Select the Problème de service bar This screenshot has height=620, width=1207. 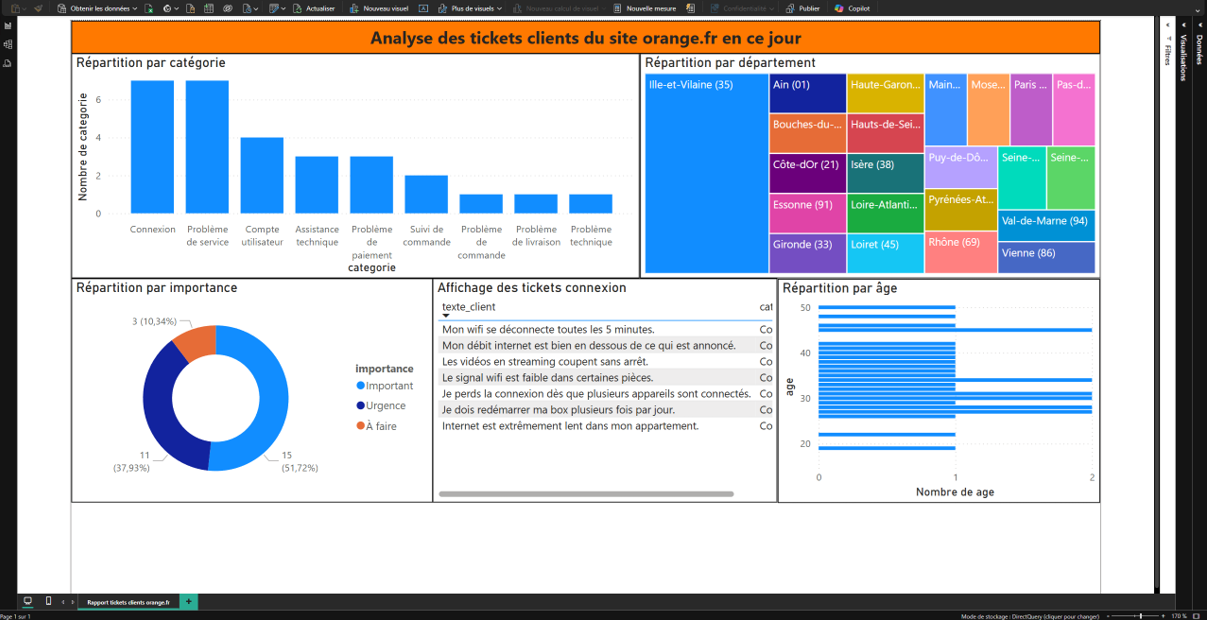coord(207,147)
